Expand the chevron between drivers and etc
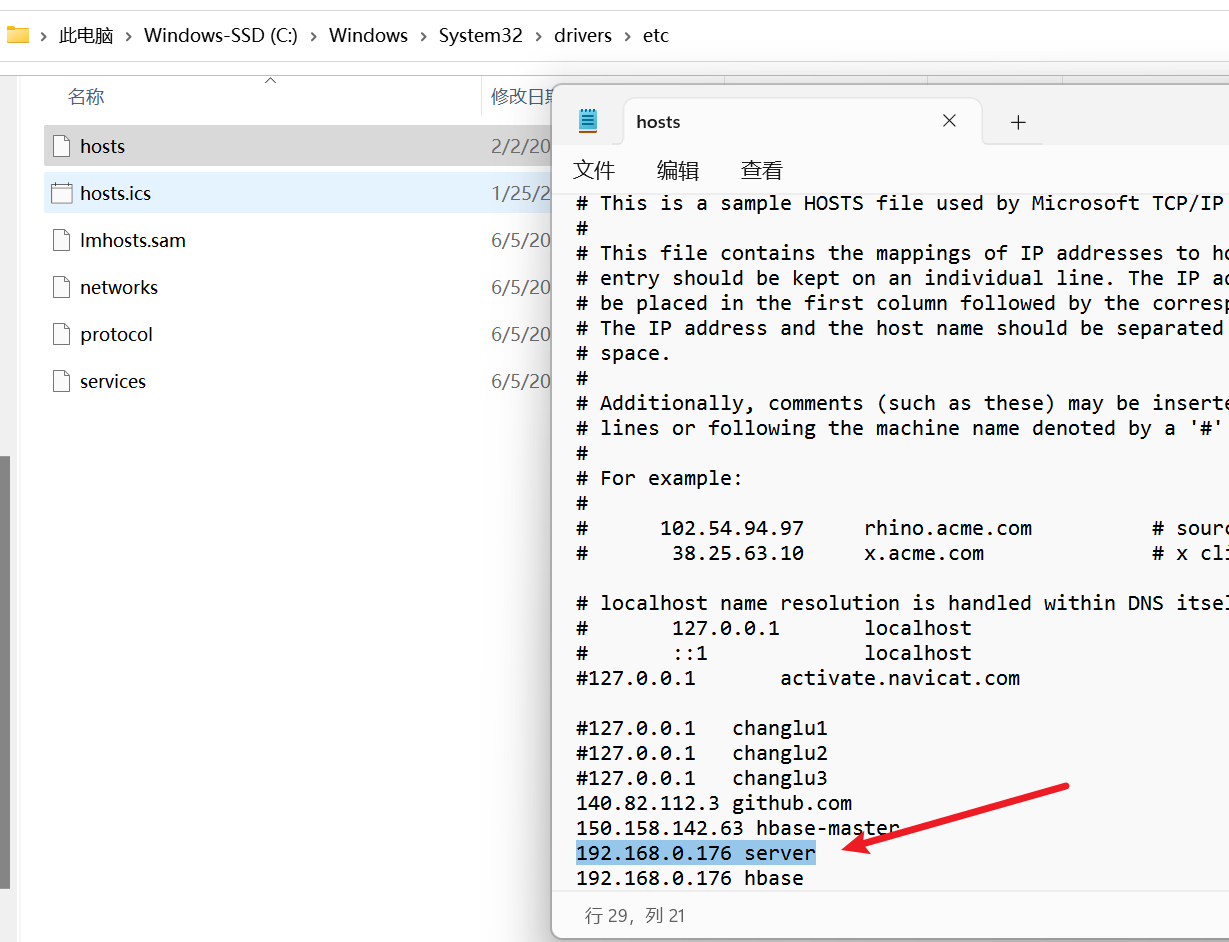The image size is (1229, 942). click(627, 36)
